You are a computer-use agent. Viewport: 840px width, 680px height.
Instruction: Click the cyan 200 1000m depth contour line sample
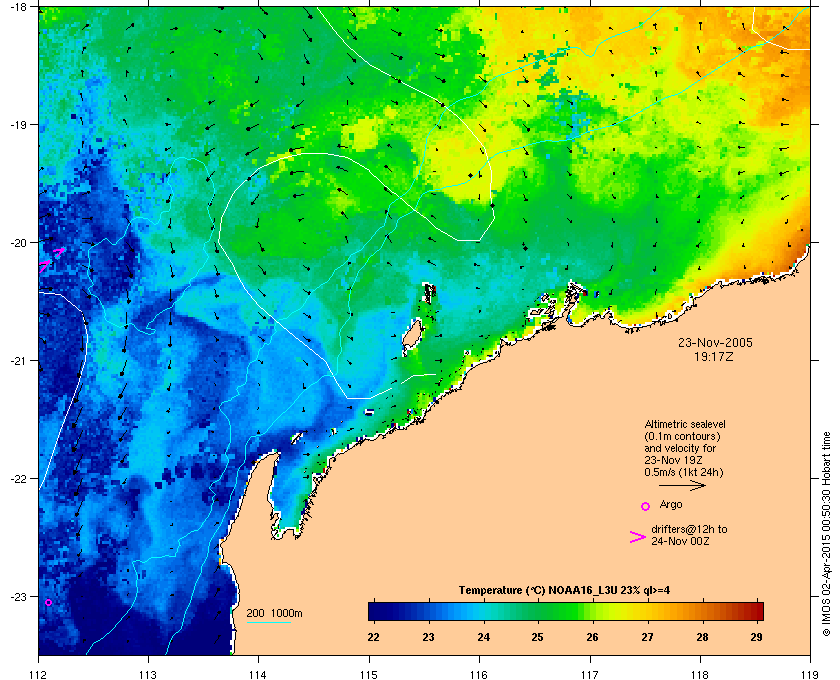tap(268, 623)
